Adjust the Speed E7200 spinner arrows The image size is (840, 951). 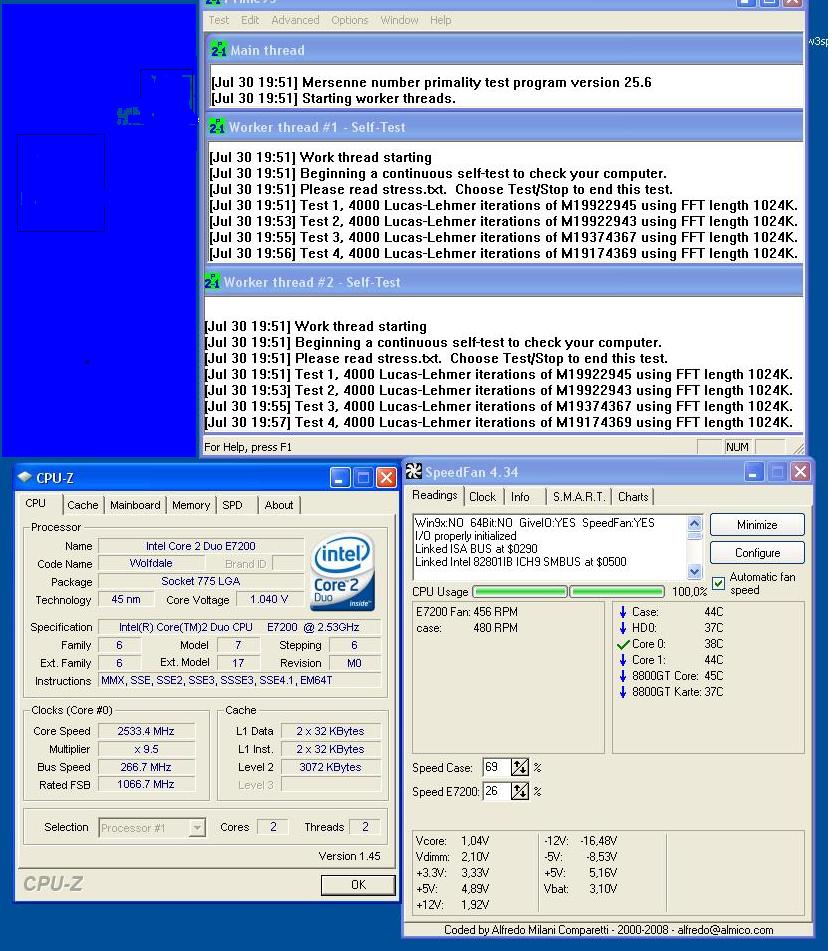[519, 791]
